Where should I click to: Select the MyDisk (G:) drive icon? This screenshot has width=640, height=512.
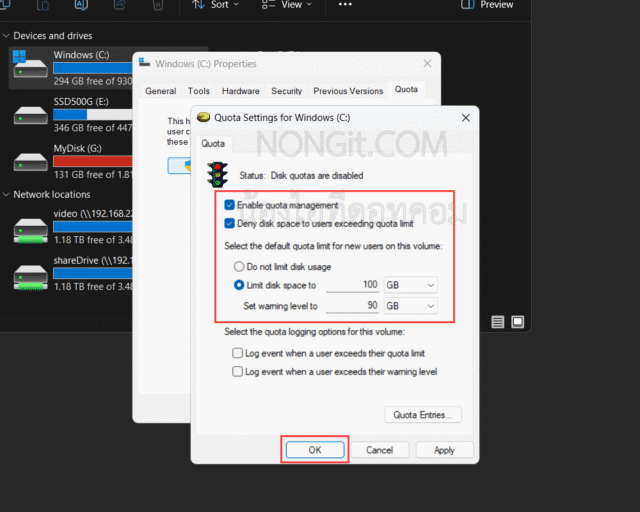click(x=30, y=162)
